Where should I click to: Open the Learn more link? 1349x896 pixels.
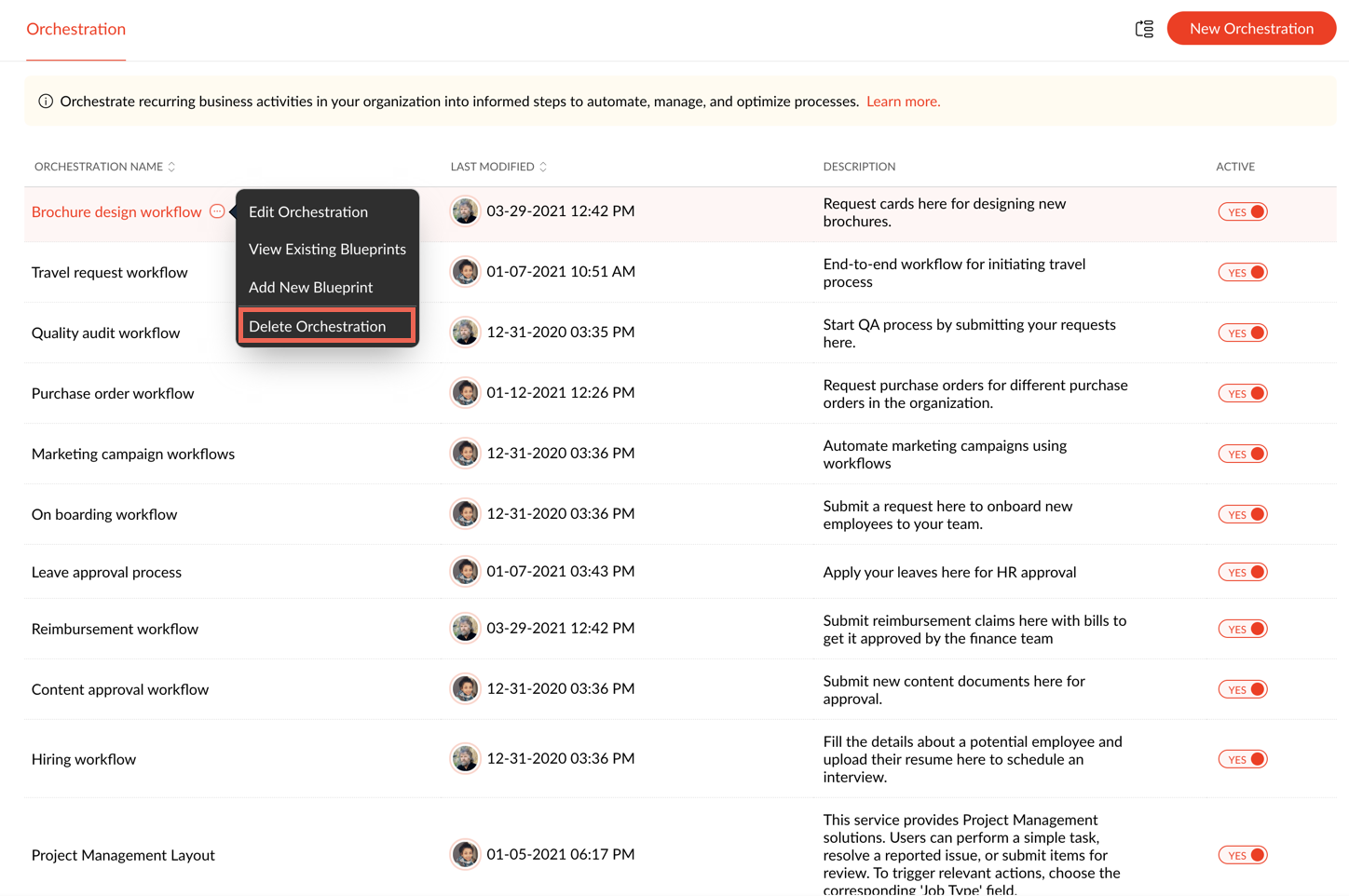point(903,102)
